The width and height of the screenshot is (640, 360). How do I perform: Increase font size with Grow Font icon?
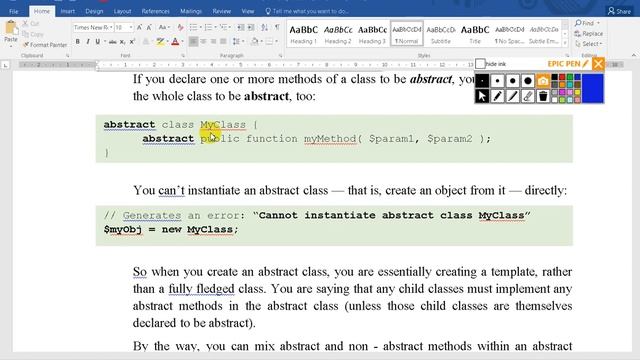pyautogui.click(x=139, y=27)
